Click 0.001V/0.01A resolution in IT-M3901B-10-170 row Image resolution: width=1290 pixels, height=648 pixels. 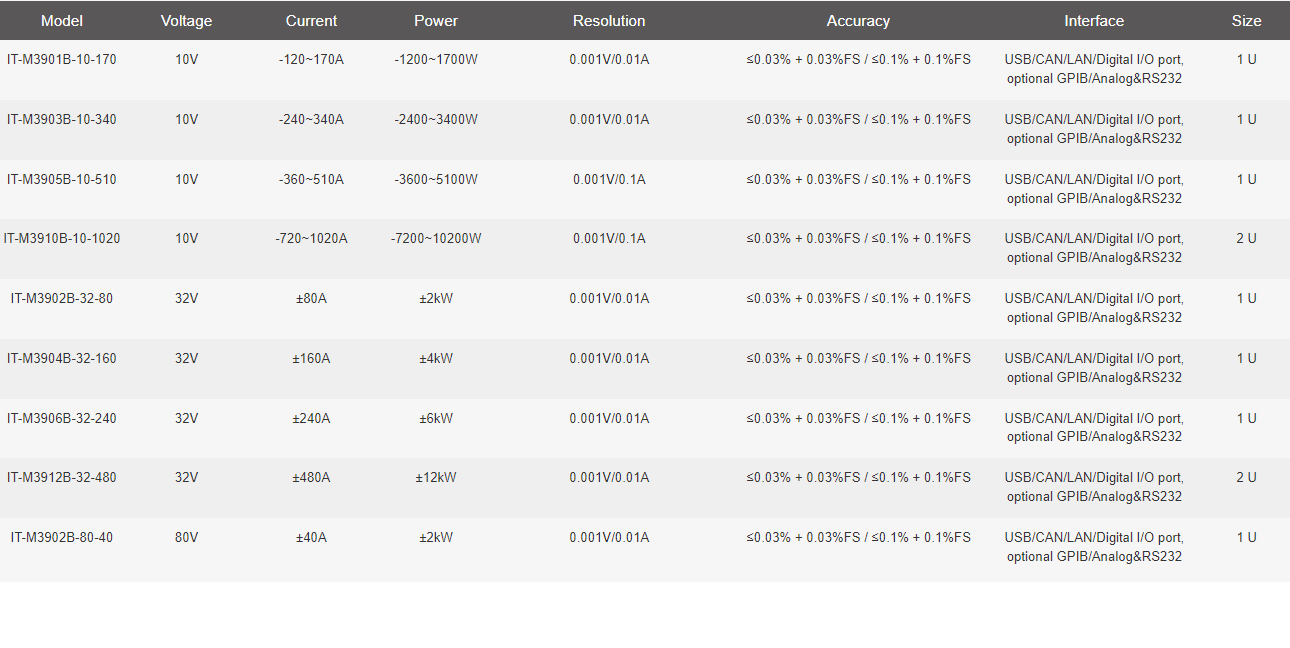coord(609,59)
